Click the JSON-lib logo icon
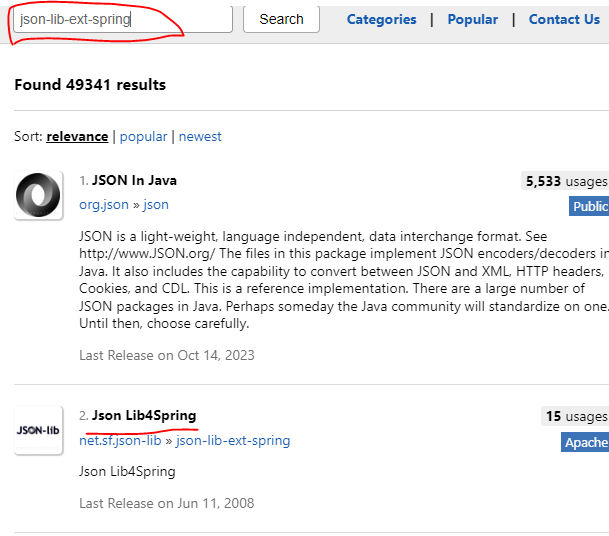 [x=38, y=430]
